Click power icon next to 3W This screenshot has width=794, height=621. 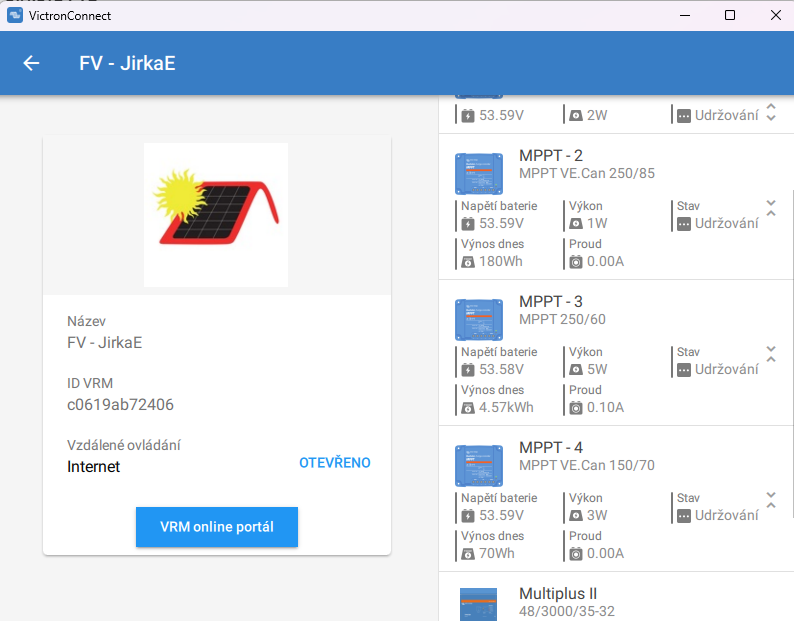tap(576, 516)
